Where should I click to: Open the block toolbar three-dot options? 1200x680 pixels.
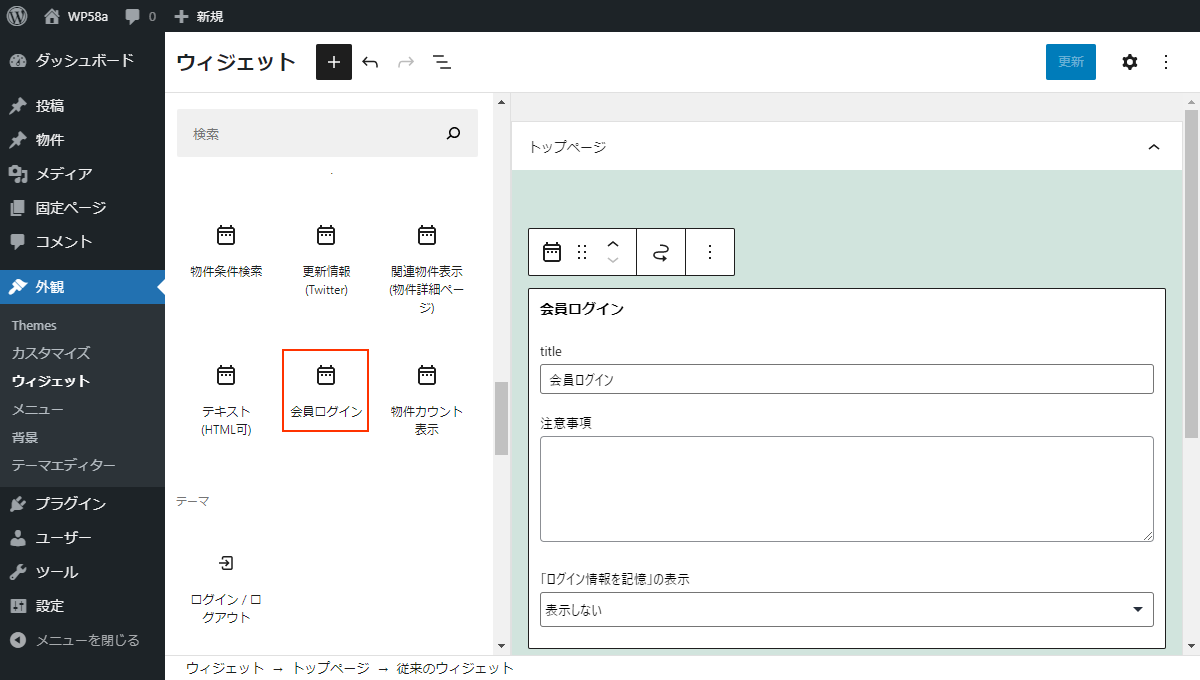pyautogui.click(x=710, y=252)
